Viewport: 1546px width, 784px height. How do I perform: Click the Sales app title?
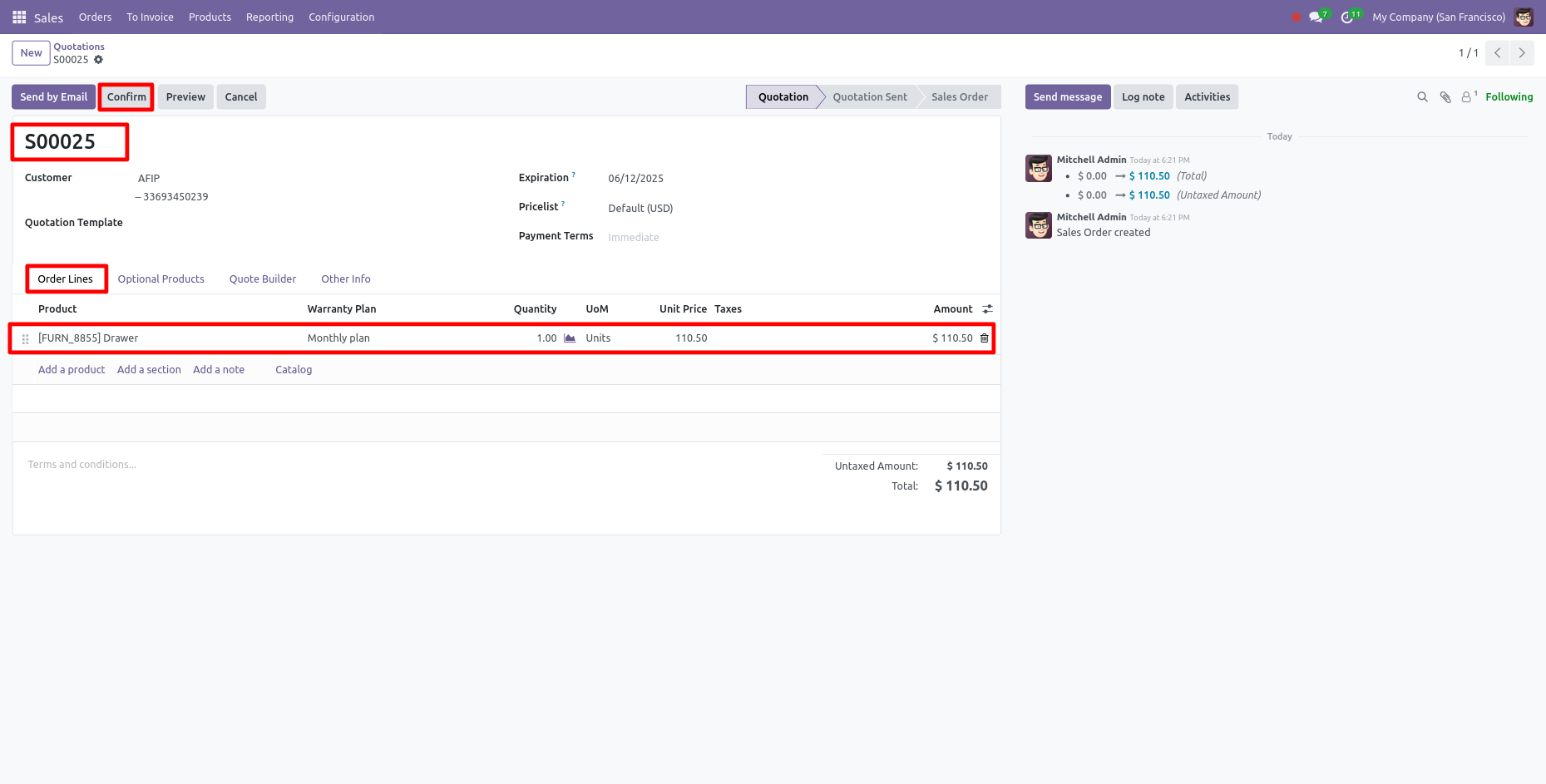pos(48,17)
